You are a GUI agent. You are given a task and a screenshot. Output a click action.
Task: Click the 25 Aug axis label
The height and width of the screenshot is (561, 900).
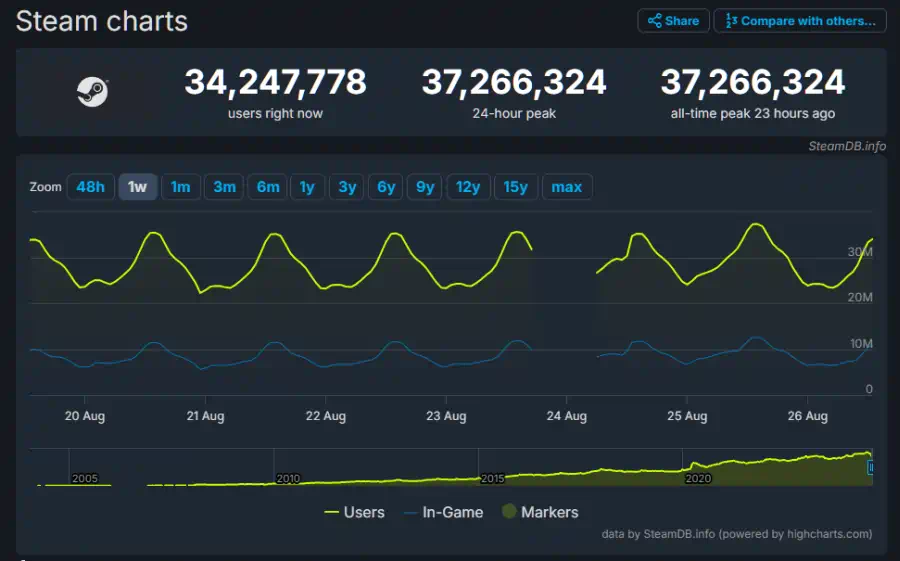tap(687, 416)
